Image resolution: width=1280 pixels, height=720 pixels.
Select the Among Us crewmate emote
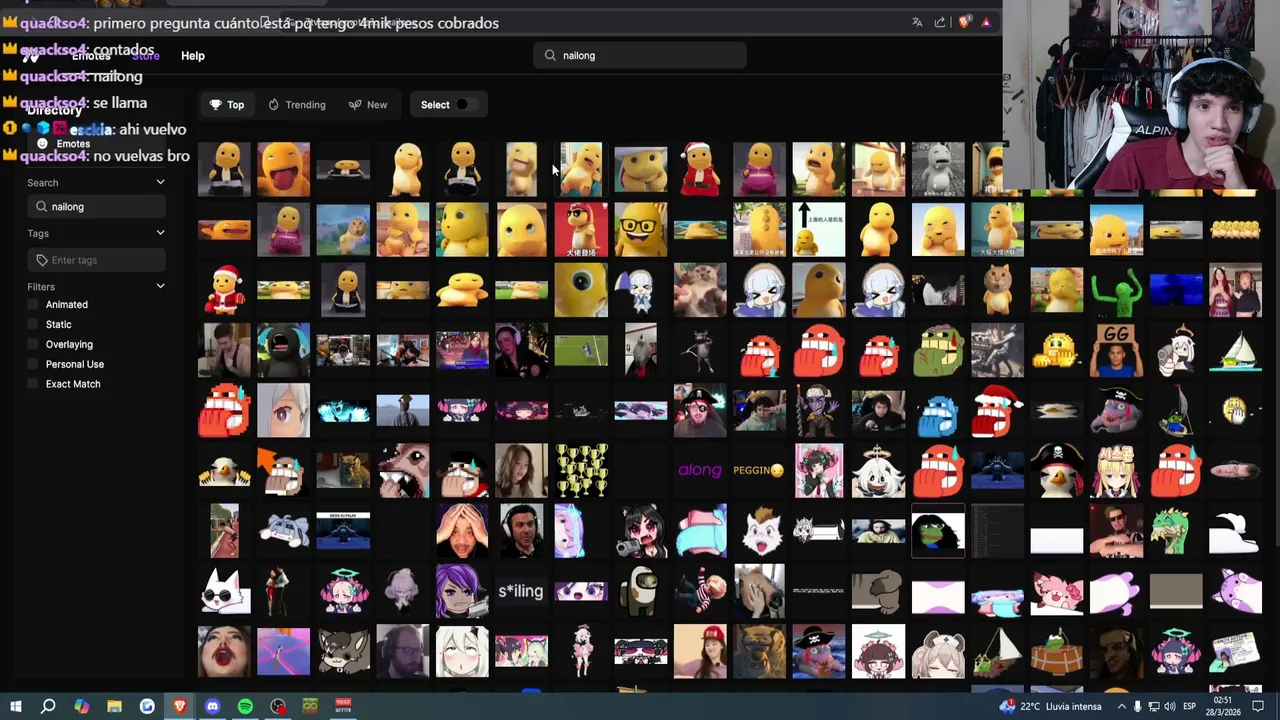[640, 591]
